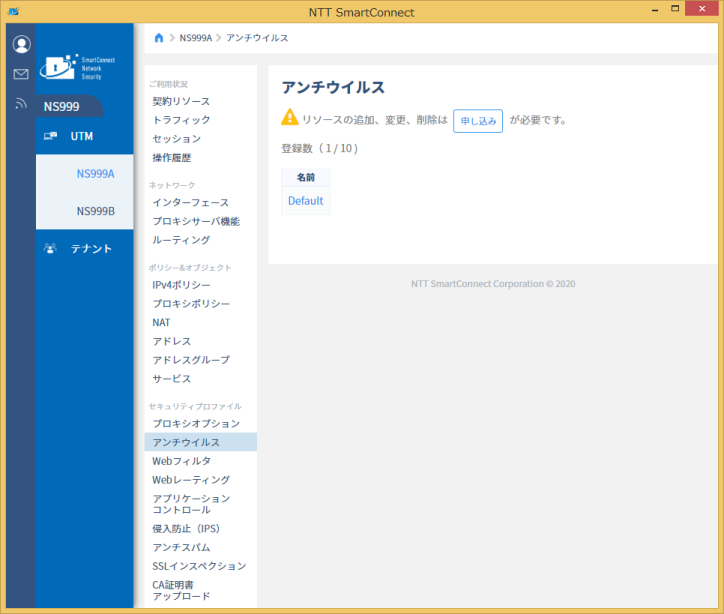Screen dimensions: 724x614
Task: Open 侵入防止 (IPS) page
Action: [x=186, y=529]
